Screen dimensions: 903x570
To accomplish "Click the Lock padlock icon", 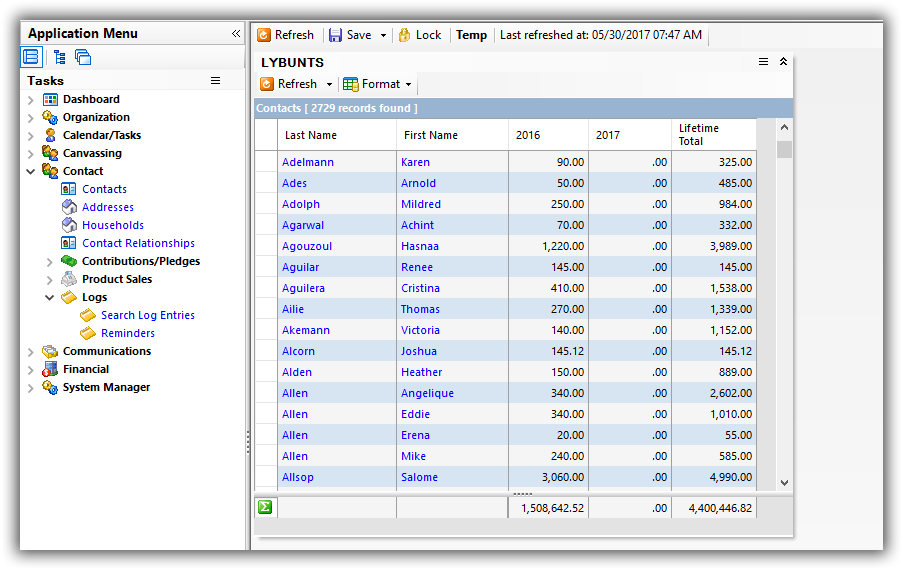I will click(x=405, y=35).
